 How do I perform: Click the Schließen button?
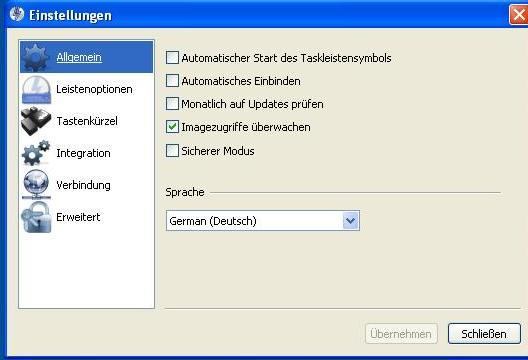(484, 334)
